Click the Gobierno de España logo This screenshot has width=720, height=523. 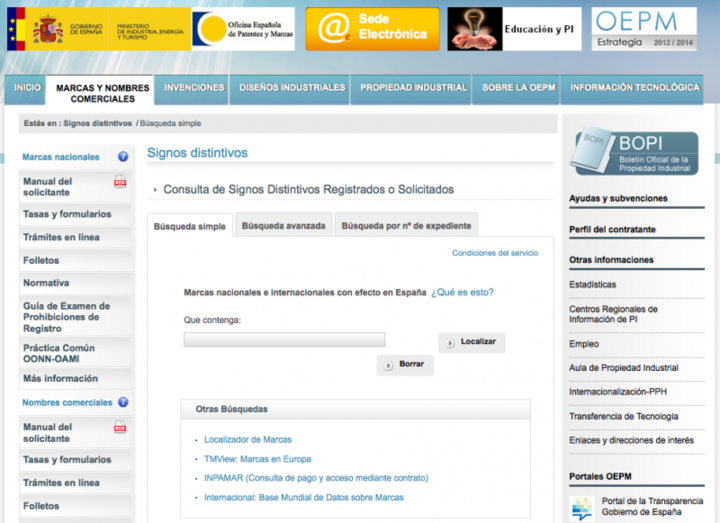click(x=95, y=29)
